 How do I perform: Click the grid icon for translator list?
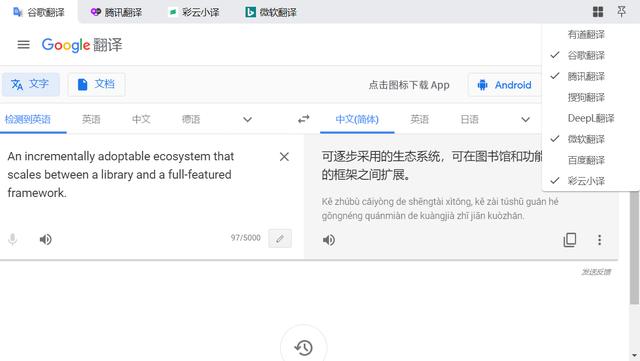pos(598,11)
